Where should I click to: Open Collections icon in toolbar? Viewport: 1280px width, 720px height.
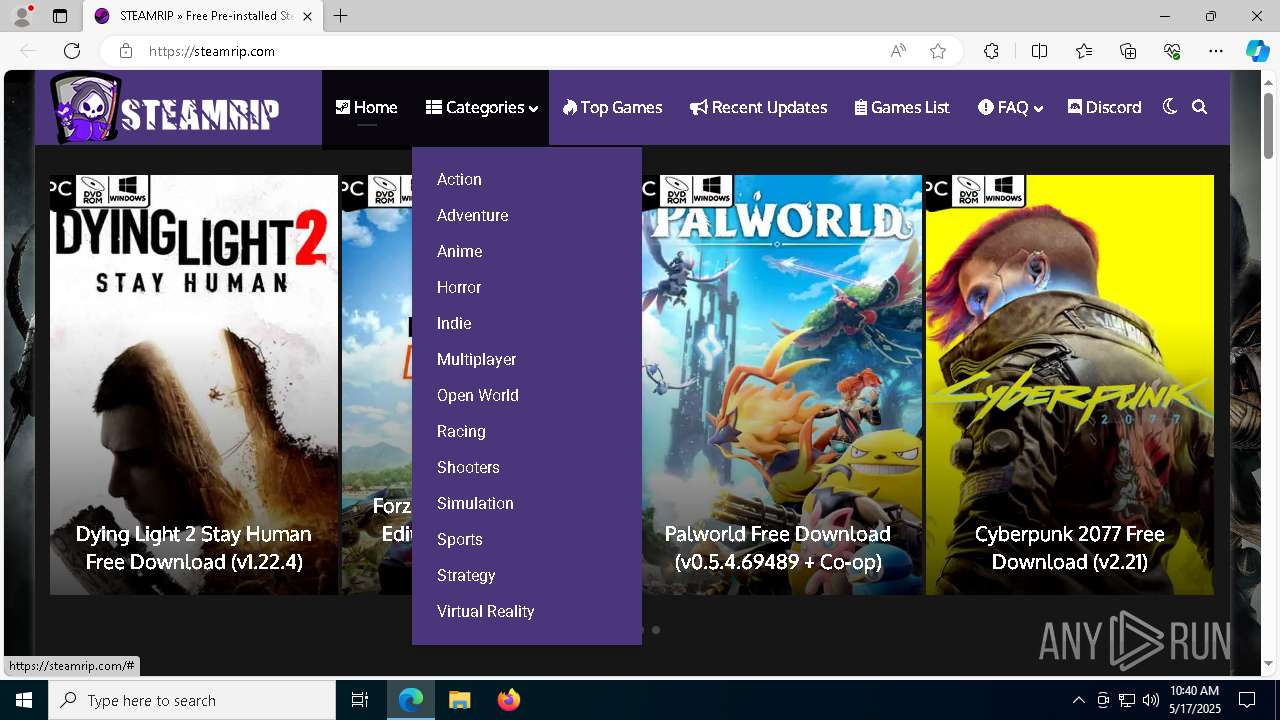point(1128,51)
